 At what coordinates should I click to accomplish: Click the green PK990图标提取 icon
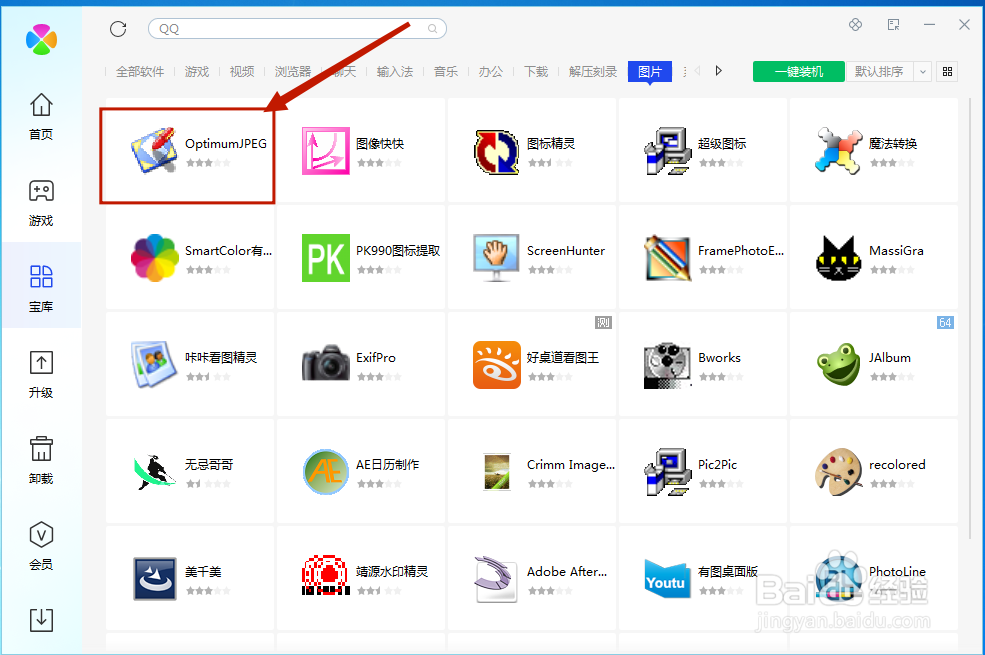point(325,257)
